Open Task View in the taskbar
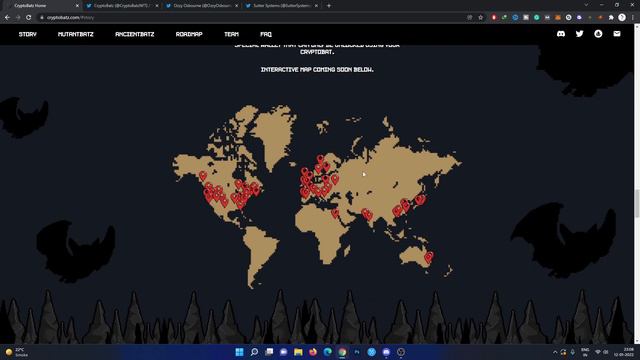This screenshot has width=640, height=360. (269, 352)
